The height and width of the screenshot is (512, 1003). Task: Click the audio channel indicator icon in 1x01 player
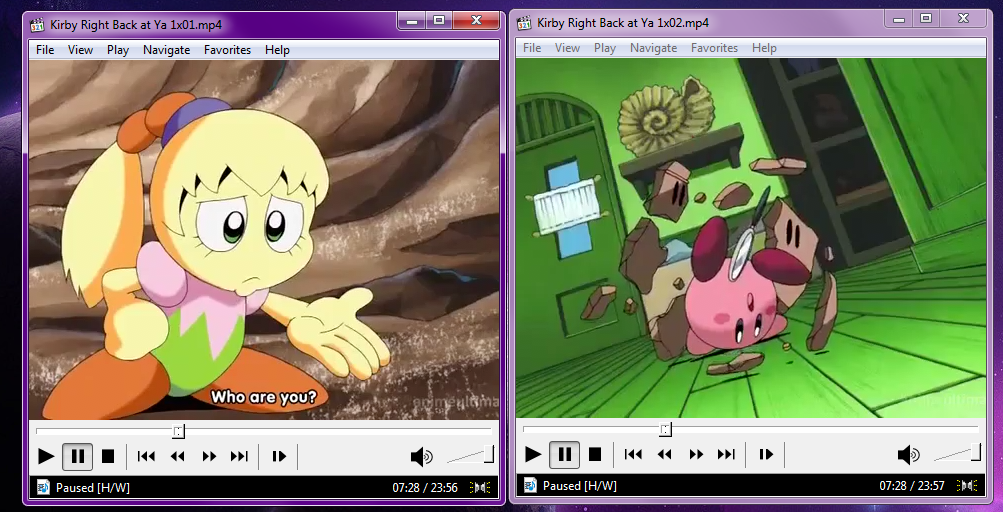click(x=480, y=488)
